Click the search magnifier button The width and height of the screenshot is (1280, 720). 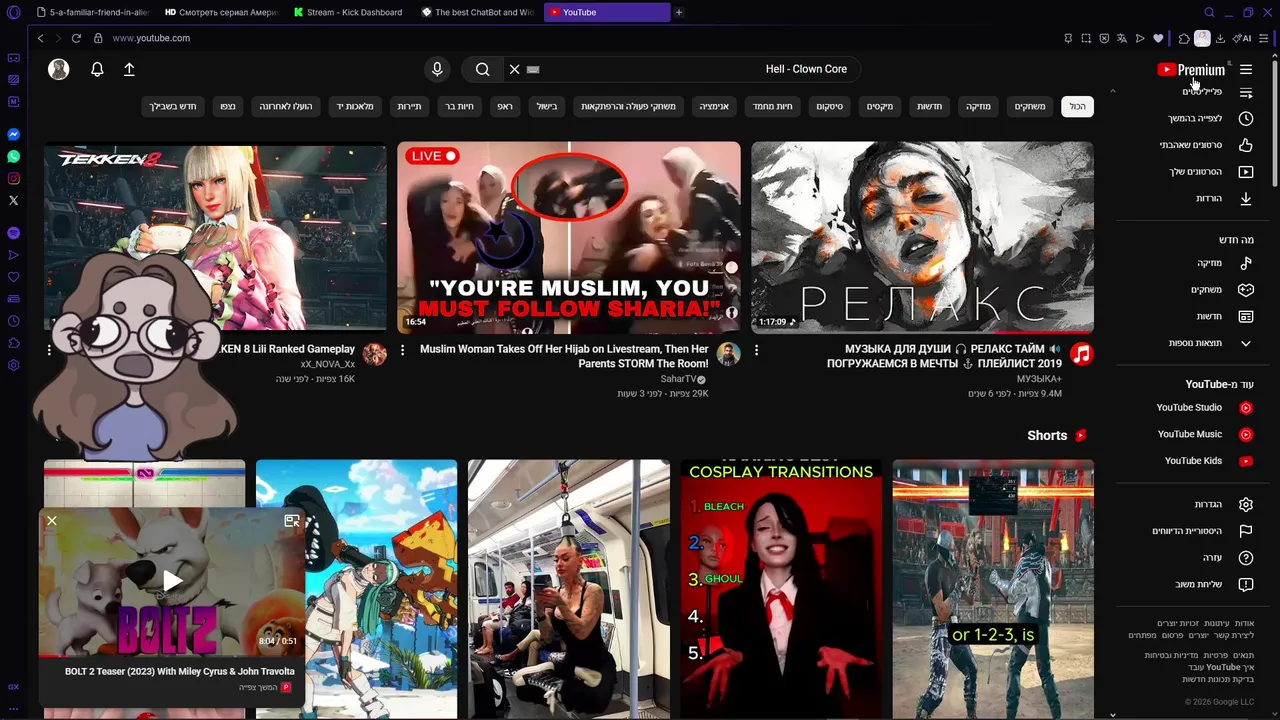483,69
